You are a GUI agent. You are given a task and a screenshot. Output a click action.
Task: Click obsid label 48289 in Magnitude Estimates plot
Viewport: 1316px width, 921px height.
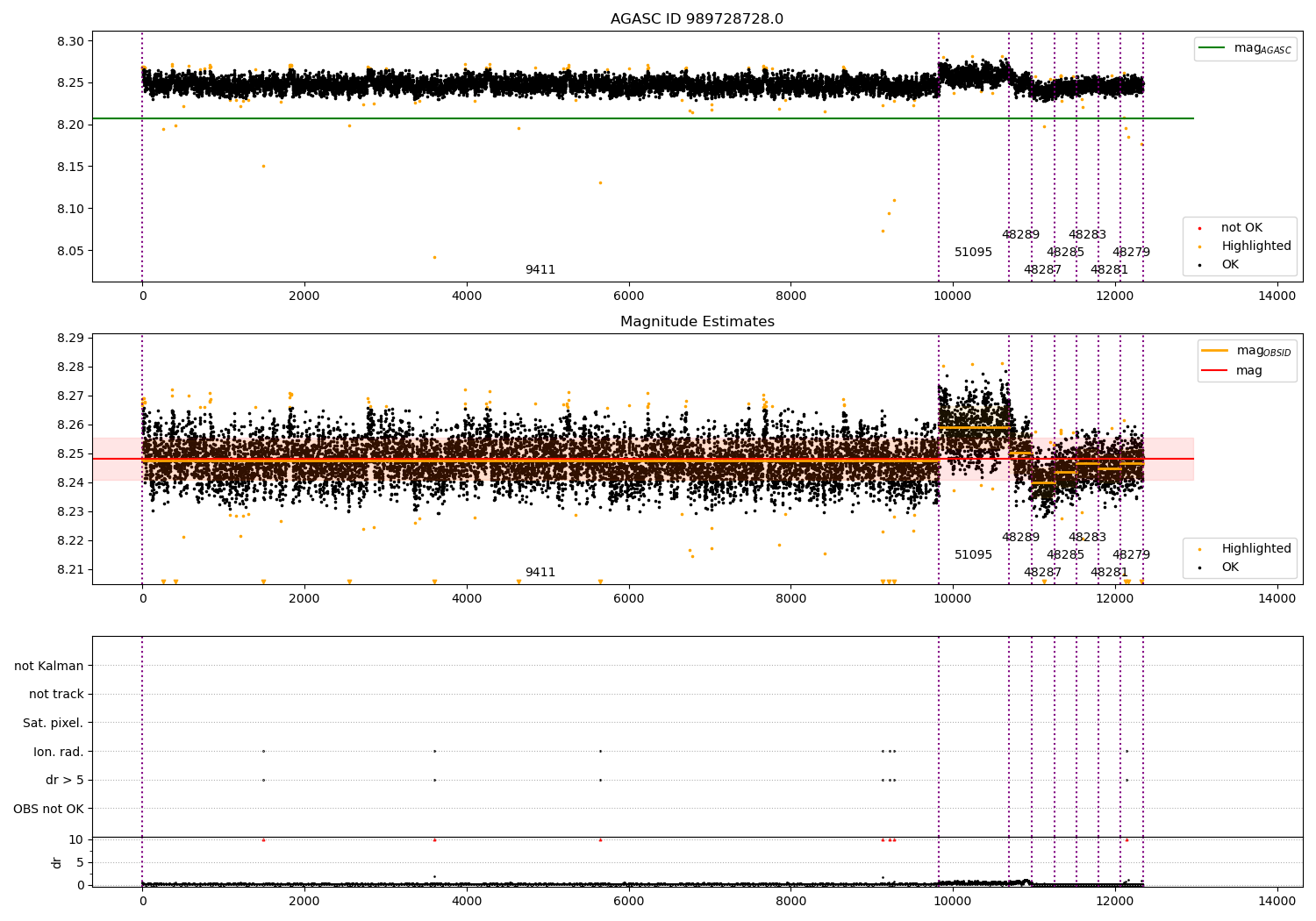point(1020,538)
